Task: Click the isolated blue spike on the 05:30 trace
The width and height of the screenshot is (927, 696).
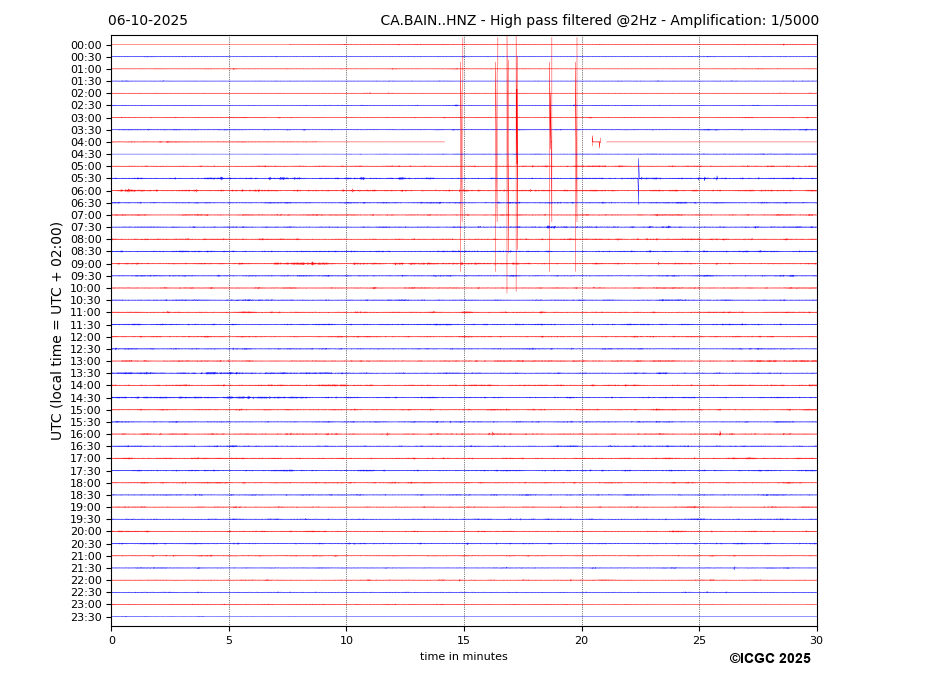Action: point(638,178)
